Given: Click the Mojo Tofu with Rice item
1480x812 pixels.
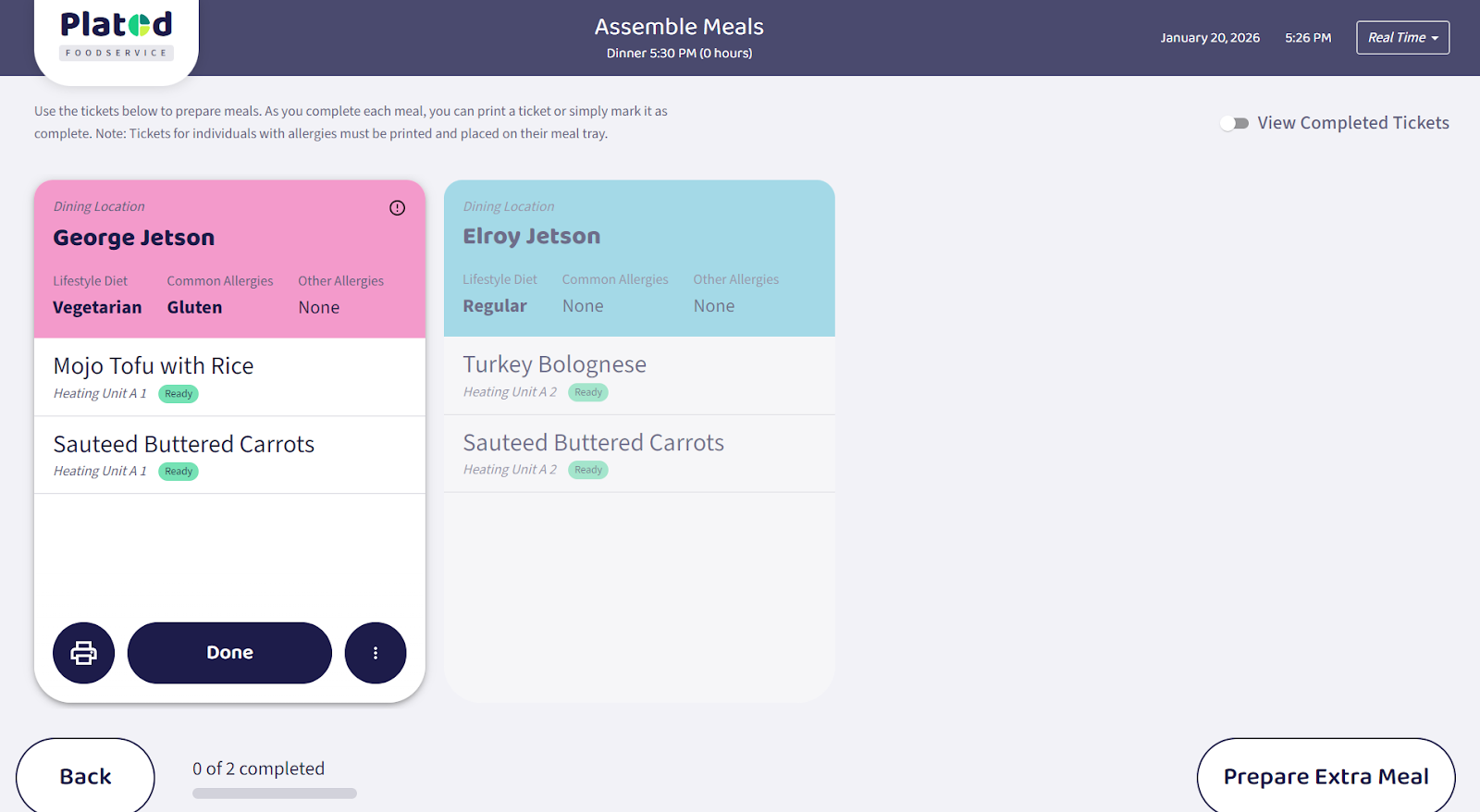Looking at the screenshot, I should click(x=154, y=366).
